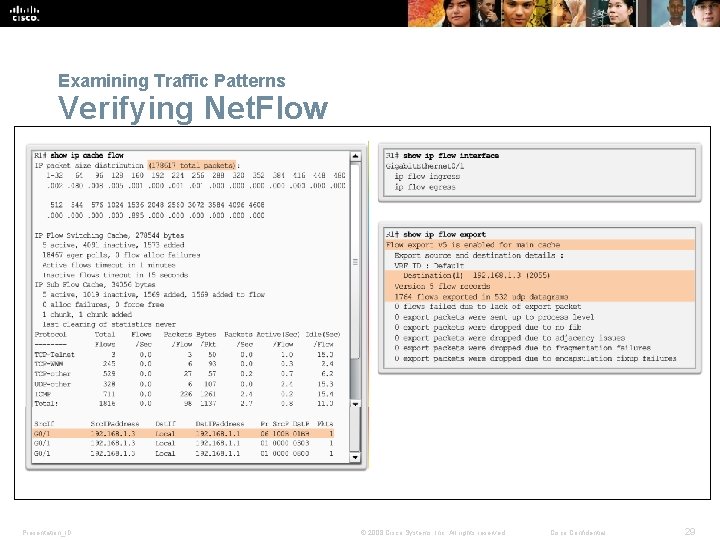Screen dimensions: 720x540
Task: Click the scrollbar grip in cache flow pane
Action: click(355, 262)
